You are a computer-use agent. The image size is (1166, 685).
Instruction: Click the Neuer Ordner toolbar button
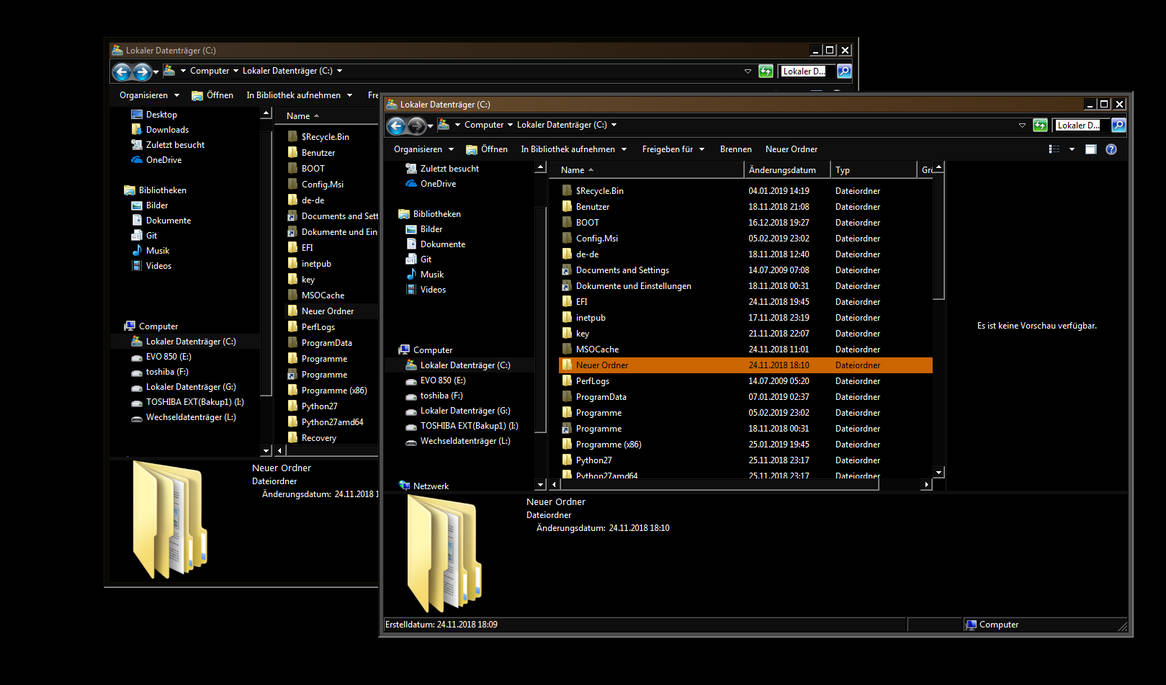791,148
